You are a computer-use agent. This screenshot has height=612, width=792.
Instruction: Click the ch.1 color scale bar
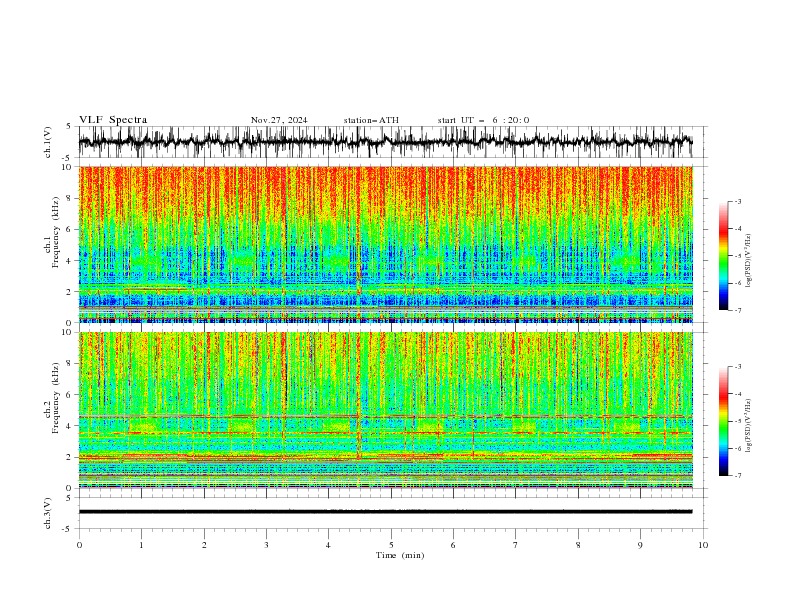pyautogui.click(x=723, y=256)
